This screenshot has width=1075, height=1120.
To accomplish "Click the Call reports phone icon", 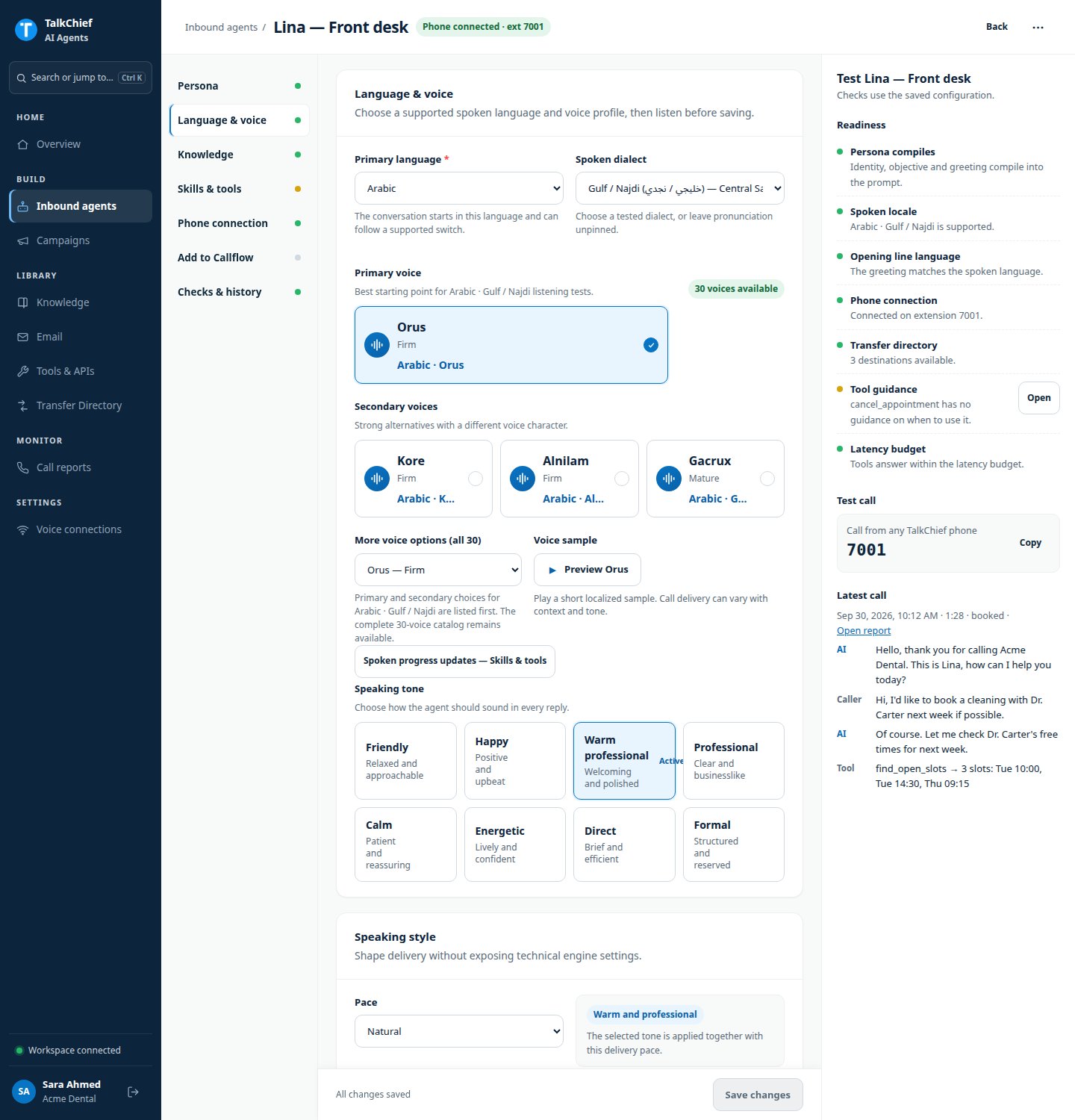I will 23,468.
